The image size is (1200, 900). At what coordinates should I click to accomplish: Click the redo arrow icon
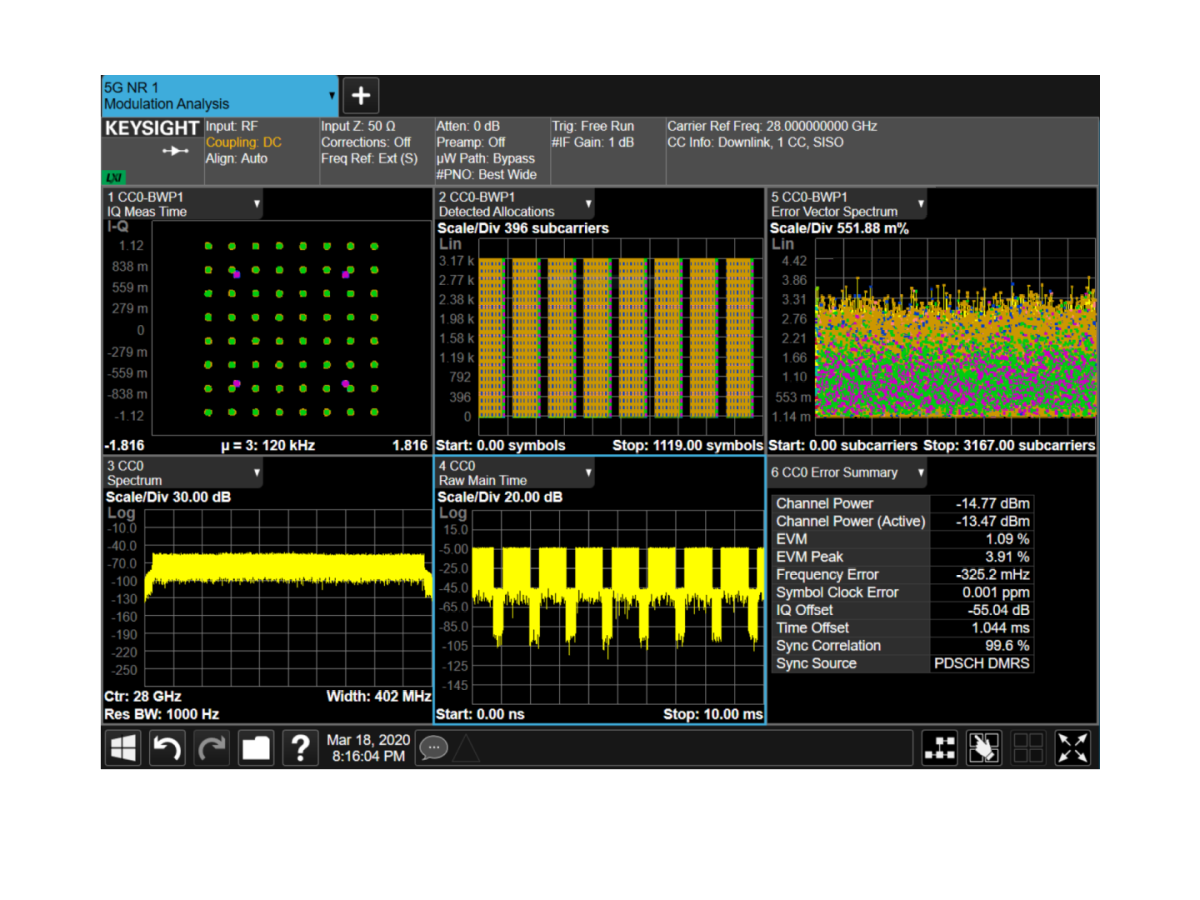coord(212,748)
